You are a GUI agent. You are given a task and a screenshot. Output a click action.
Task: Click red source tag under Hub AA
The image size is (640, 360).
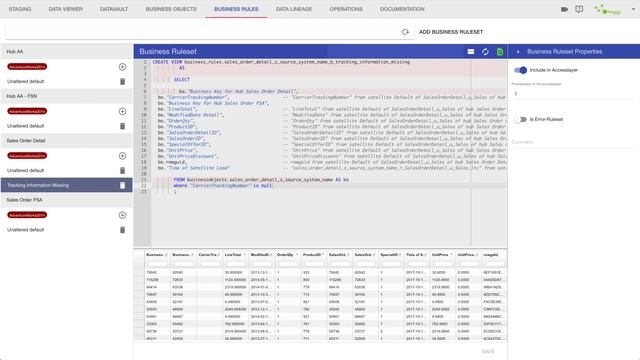point(27,67)
